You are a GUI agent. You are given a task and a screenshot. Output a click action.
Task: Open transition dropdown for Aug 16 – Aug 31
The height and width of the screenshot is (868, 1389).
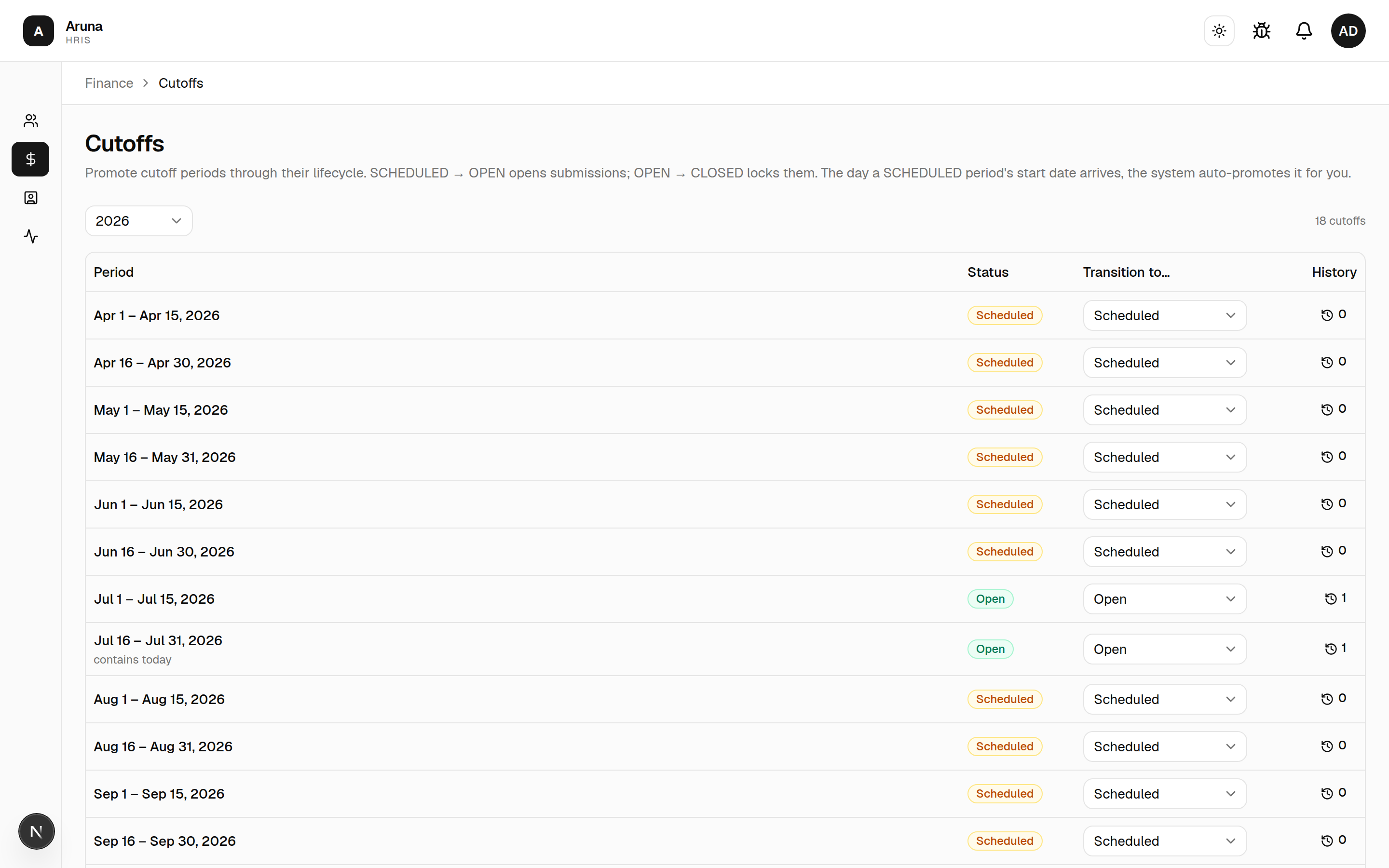click(1165, 746)
